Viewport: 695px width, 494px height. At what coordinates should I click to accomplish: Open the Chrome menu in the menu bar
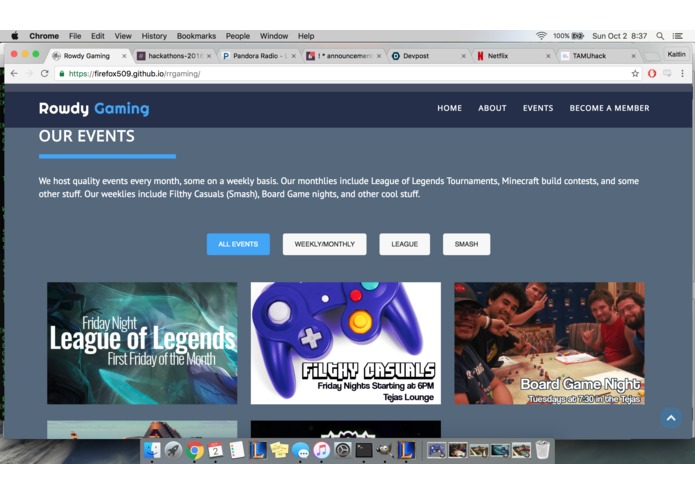44,36
